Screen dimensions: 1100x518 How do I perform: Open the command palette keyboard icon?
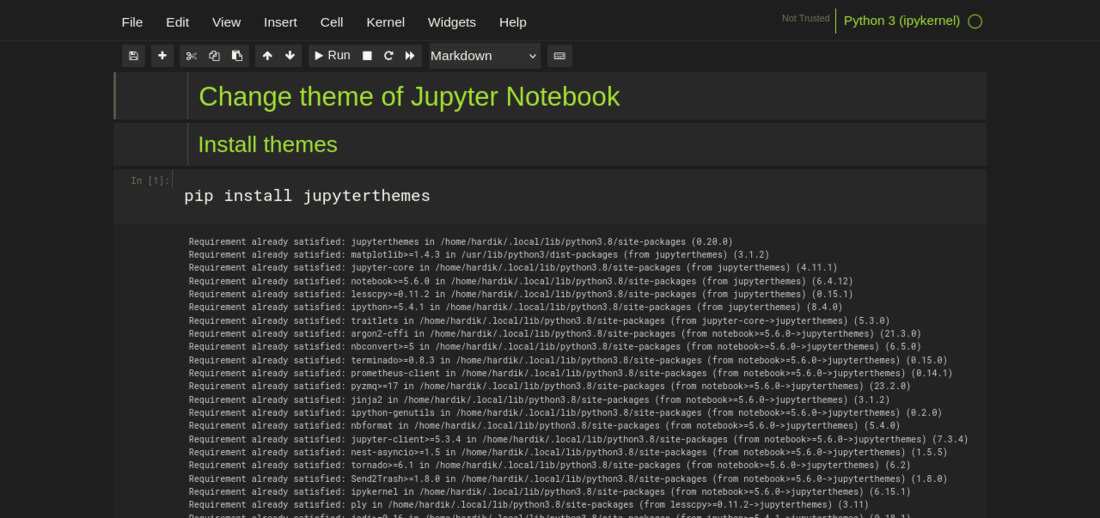[x=560, y=55]
